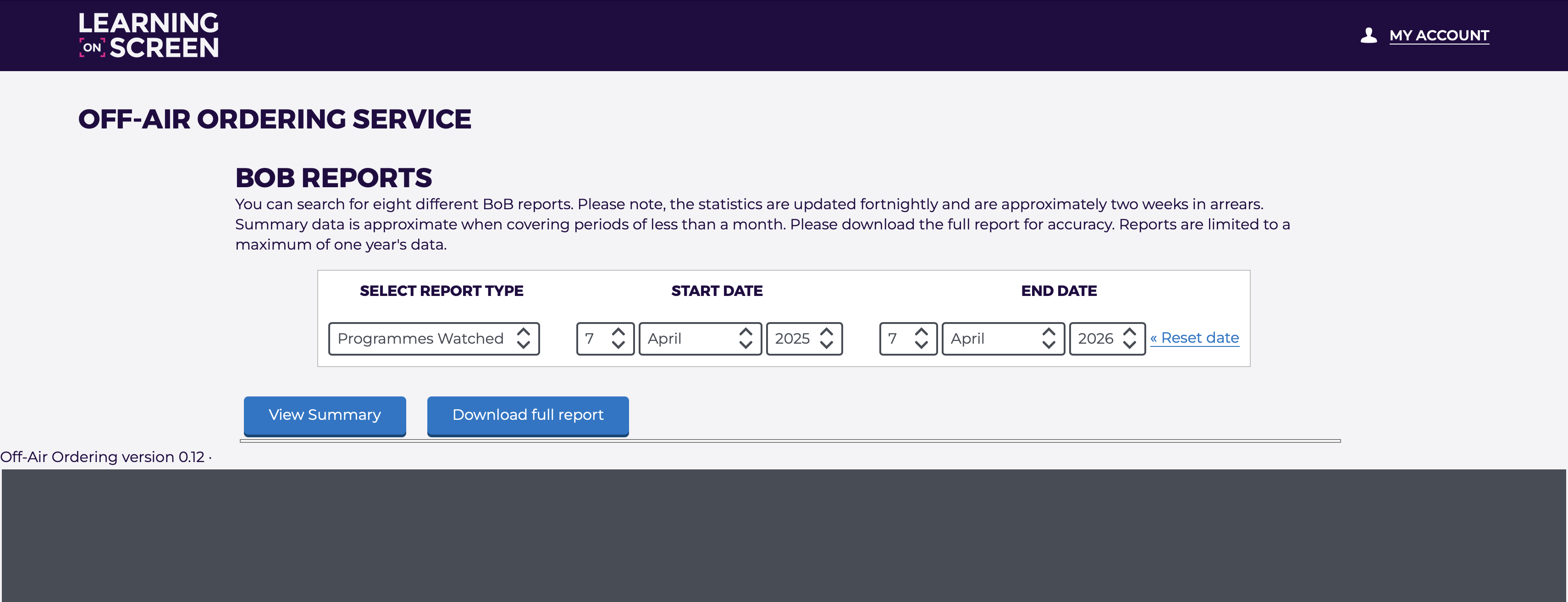Open the start date month dropdown
The height and width of the screenshot is (602, 1568).
pos(700,338)
